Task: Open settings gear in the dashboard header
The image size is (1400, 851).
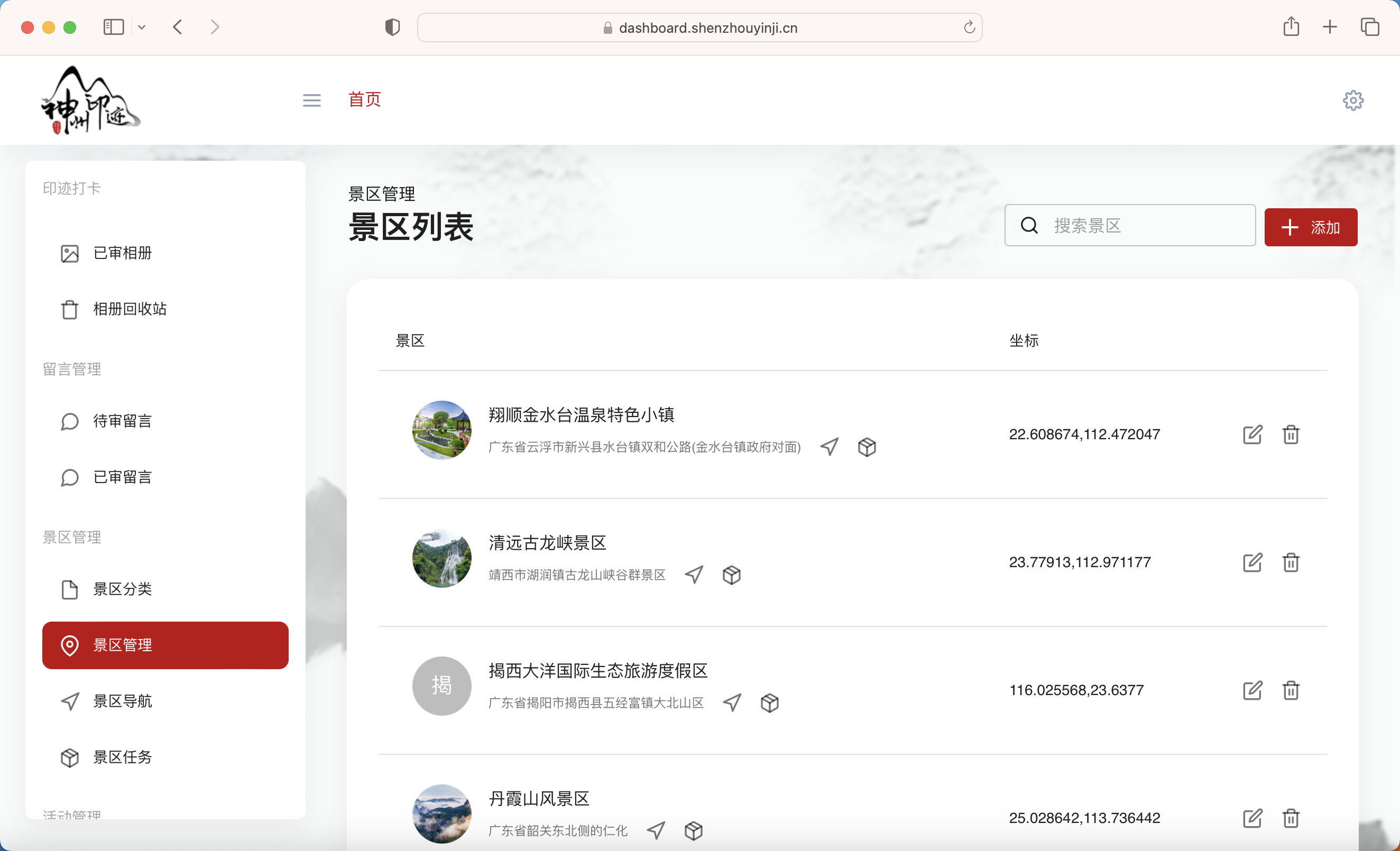Action: point(1353,100)
